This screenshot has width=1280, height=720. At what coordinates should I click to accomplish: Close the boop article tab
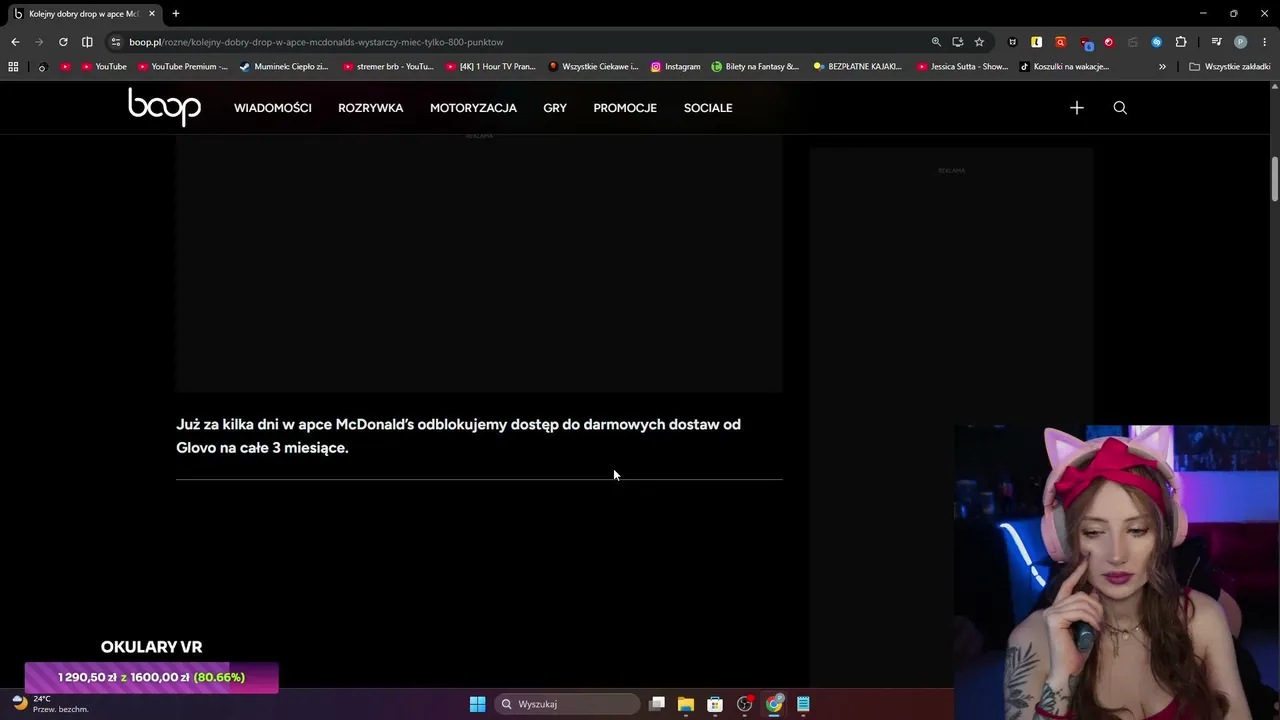[152, 14]
